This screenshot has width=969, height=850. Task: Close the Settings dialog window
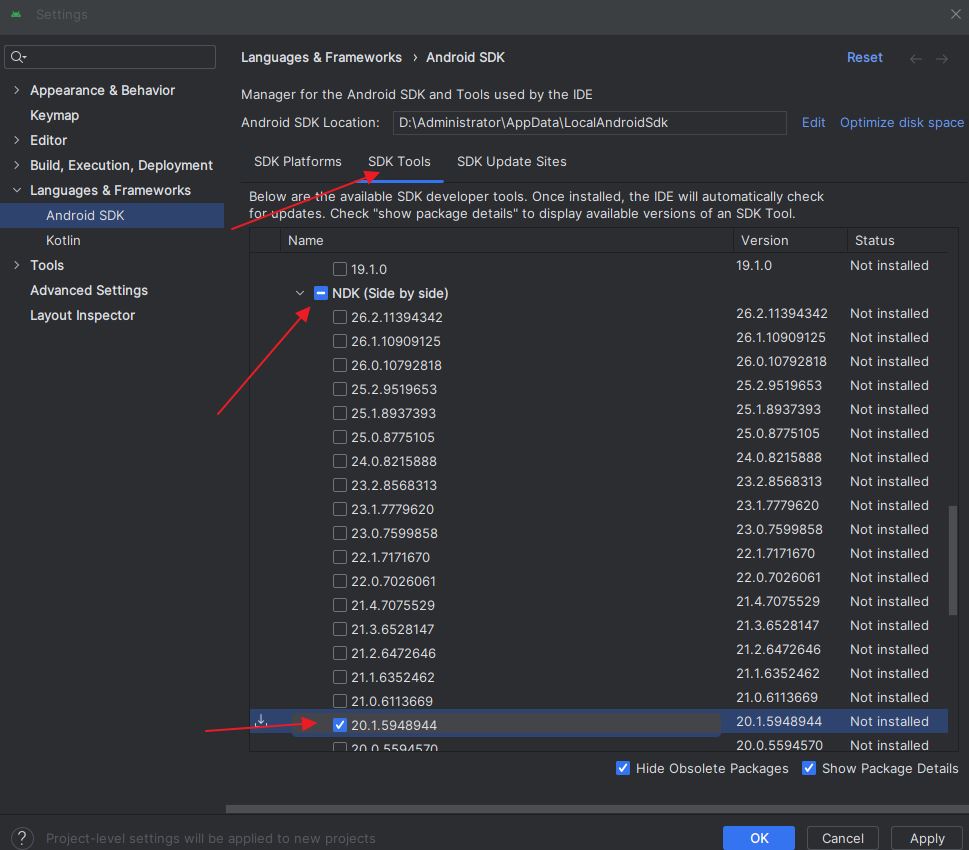click(x=955, y=14)
